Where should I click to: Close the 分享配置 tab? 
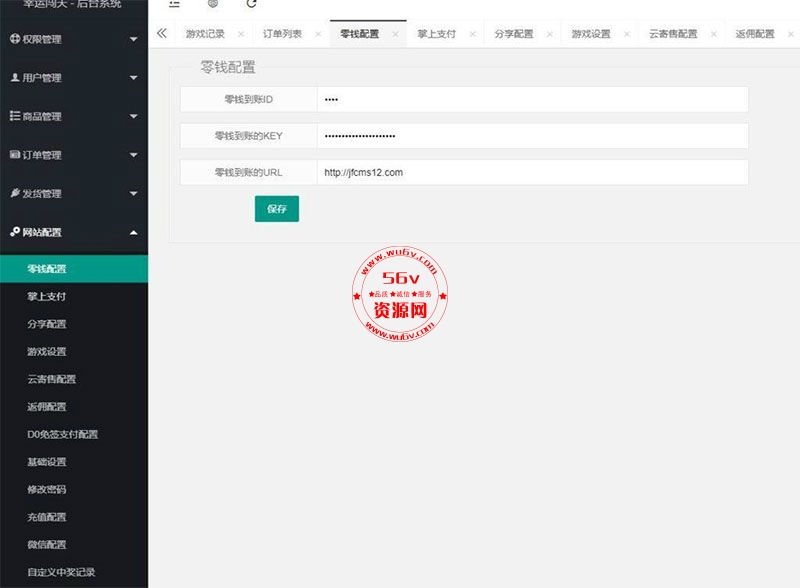point(549,34)
